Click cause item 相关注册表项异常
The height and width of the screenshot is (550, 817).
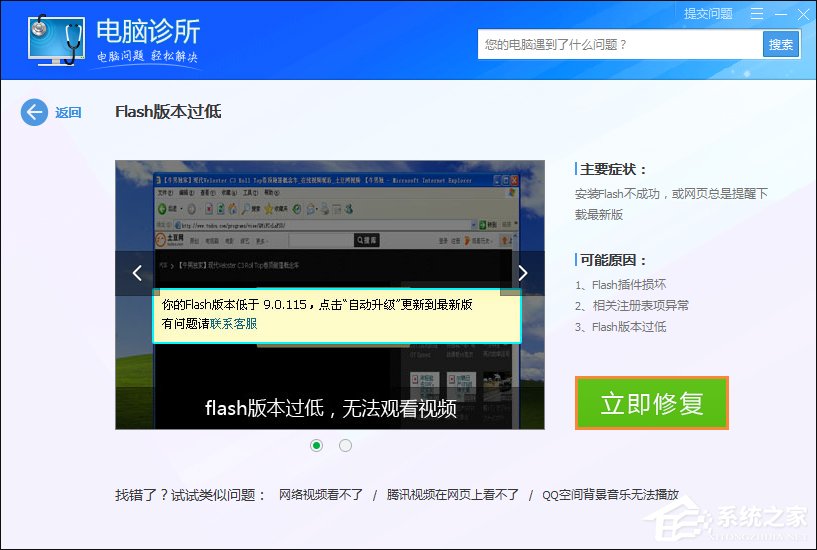pos(632,306)
